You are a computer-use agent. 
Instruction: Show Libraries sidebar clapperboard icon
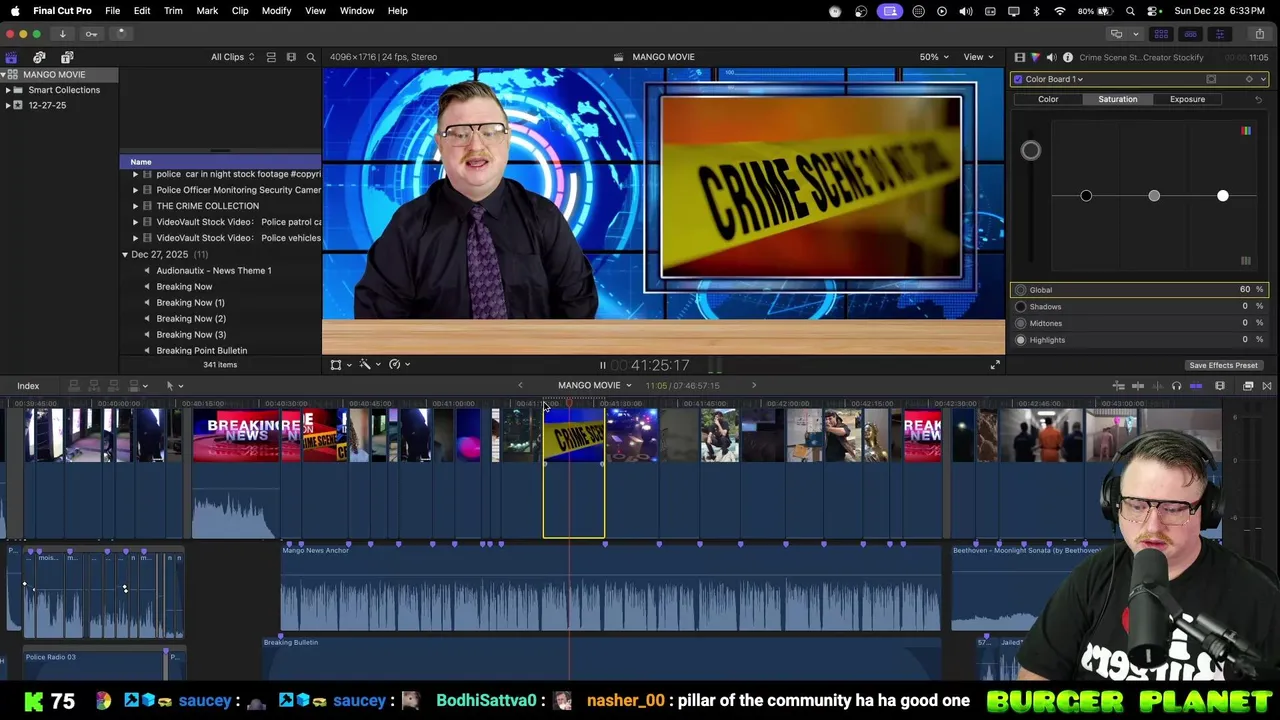tap(11, 57)
